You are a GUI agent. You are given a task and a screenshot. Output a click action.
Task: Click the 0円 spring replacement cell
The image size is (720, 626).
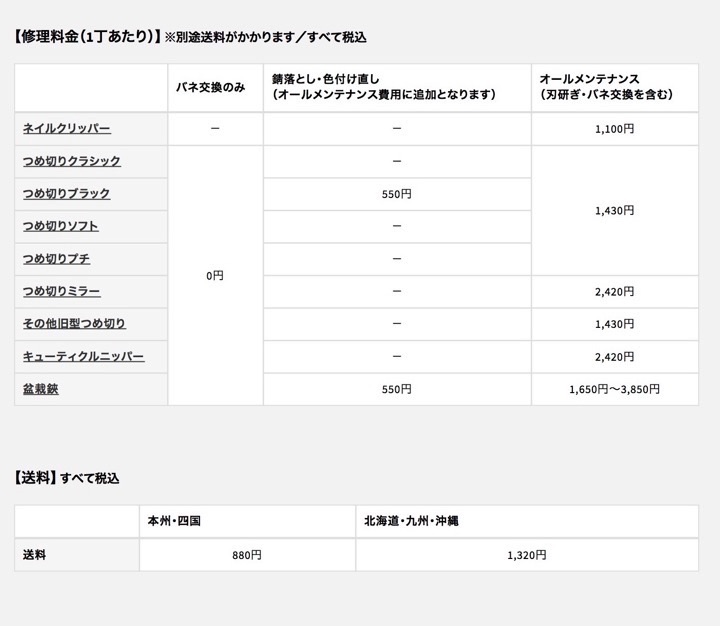(215, 275)
